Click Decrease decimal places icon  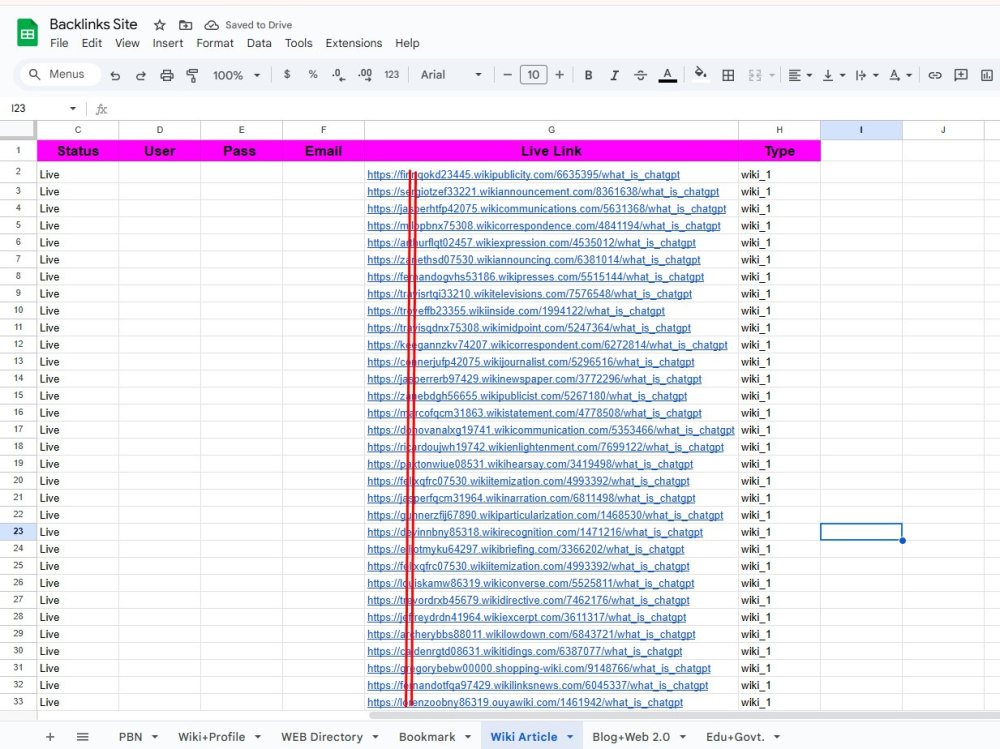[x=339, y=75]
